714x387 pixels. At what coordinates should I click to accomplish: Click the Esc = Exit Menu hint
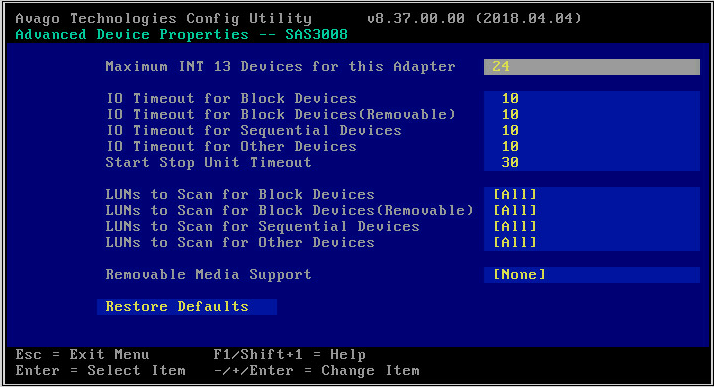[82, 355]
